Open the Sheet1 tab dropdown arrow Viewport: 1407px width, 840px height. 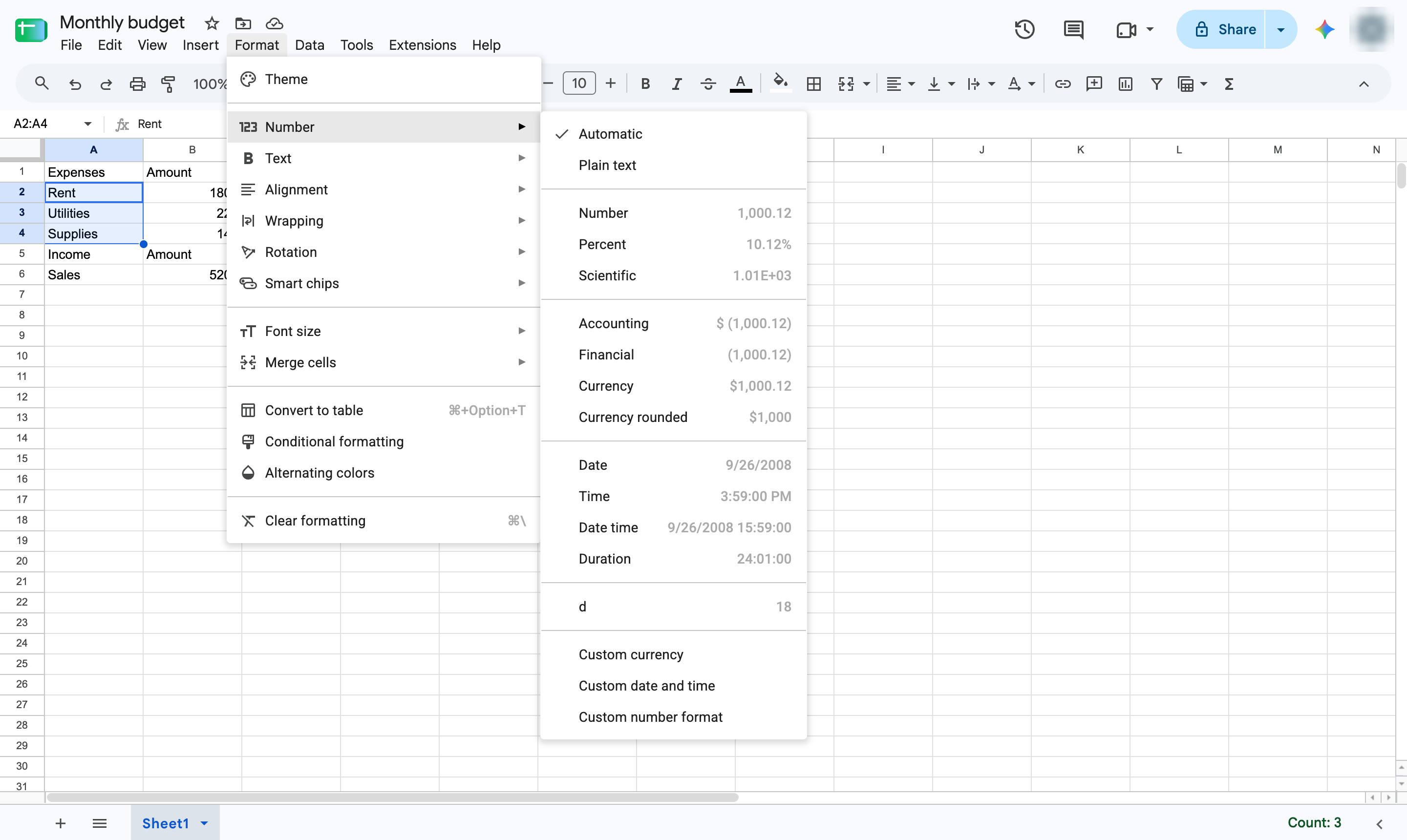point(204,823)
